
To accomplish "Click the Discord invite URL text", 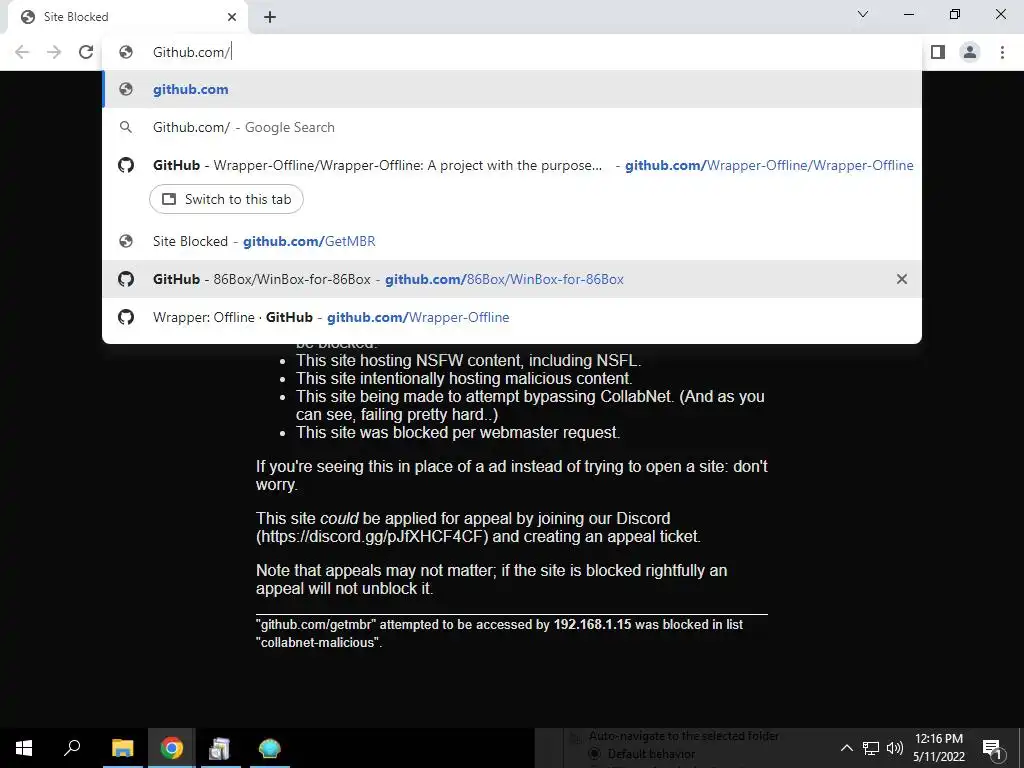I will pyautogui.click(x=372, y=537).
